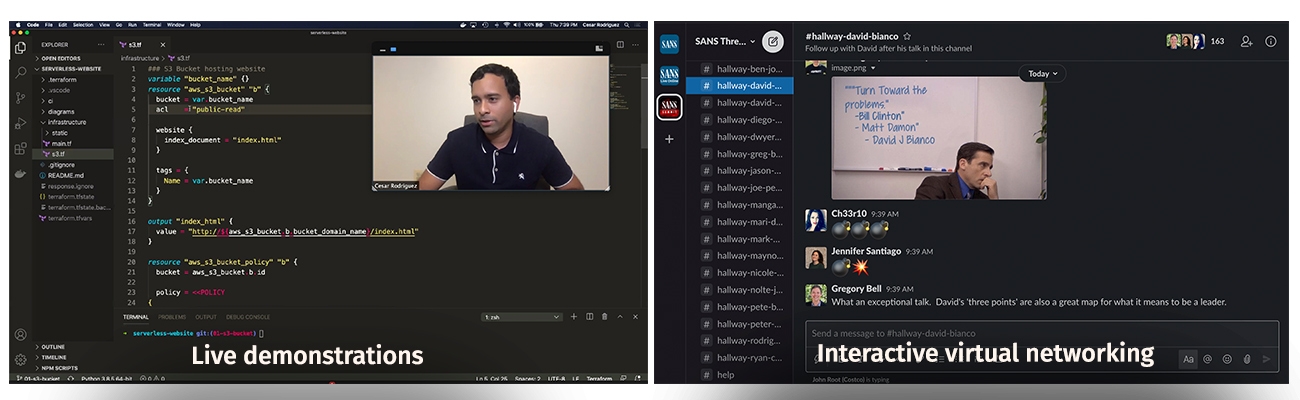Open main.tf in the file tree

pos(61,143)
